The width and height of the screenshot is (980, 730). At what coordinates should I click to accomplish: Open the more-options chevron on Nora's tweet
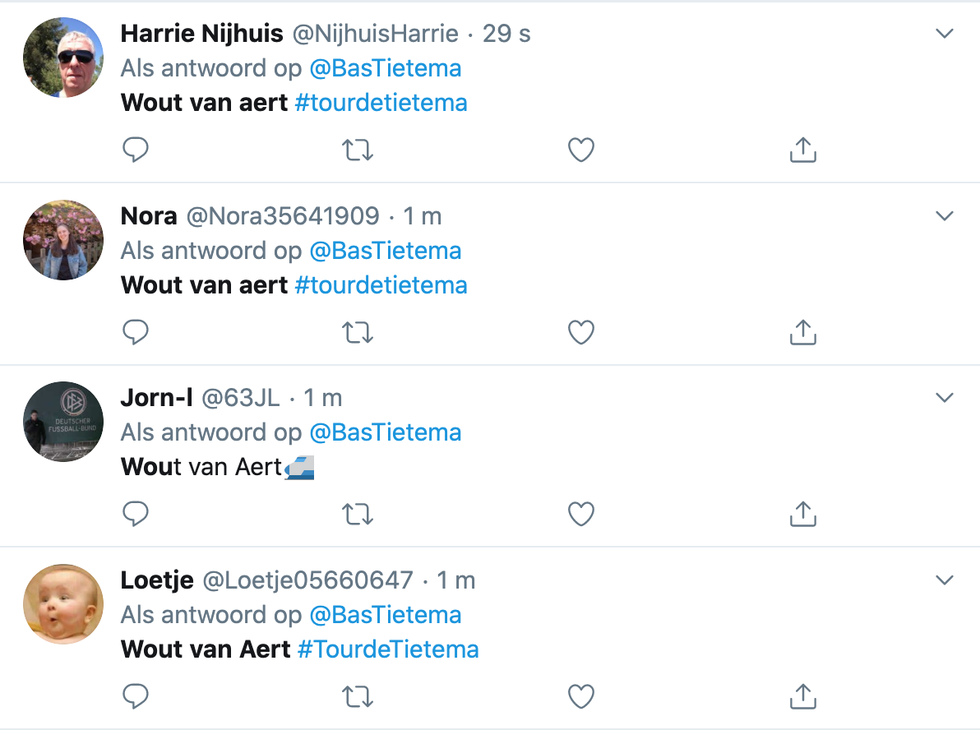944,216
